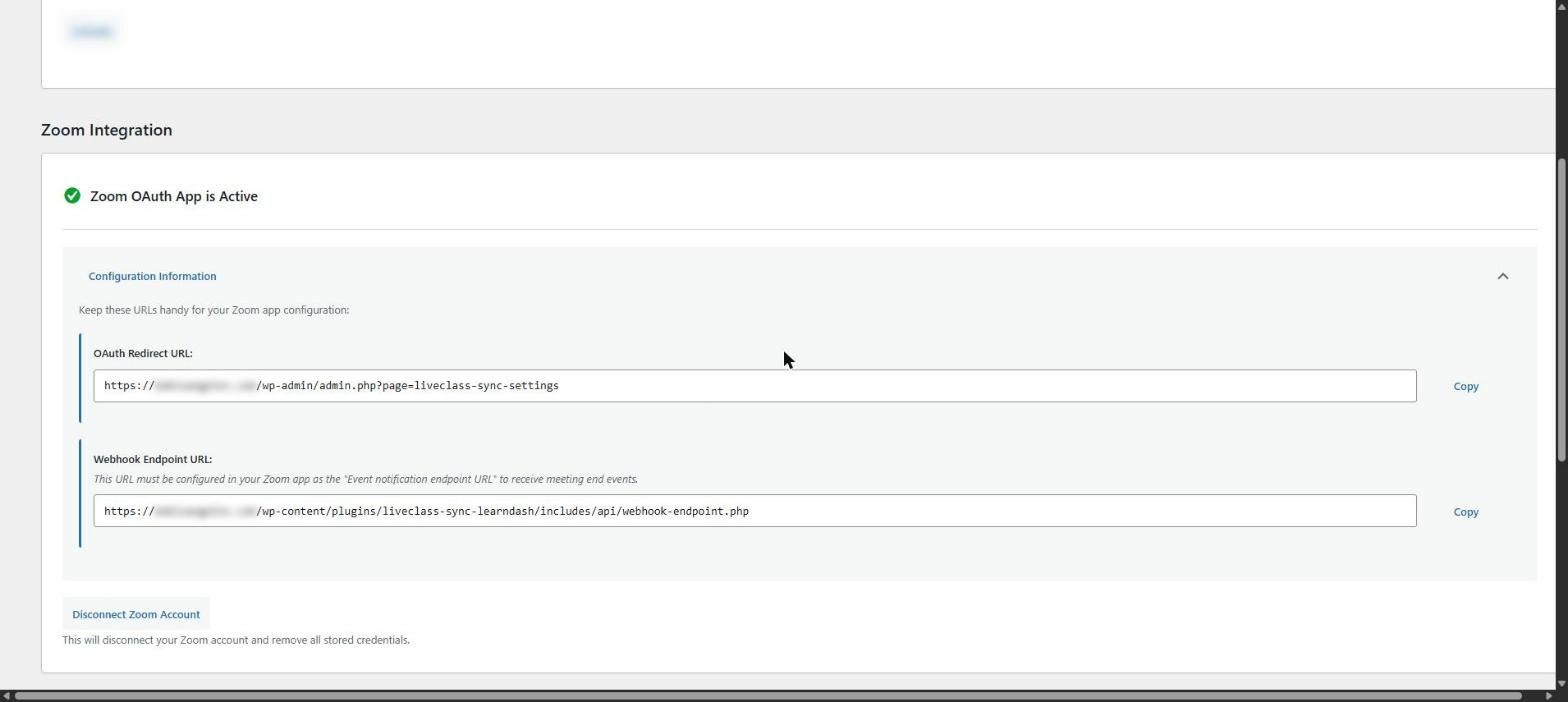Click the scroll up arrow

point(1562,5)
